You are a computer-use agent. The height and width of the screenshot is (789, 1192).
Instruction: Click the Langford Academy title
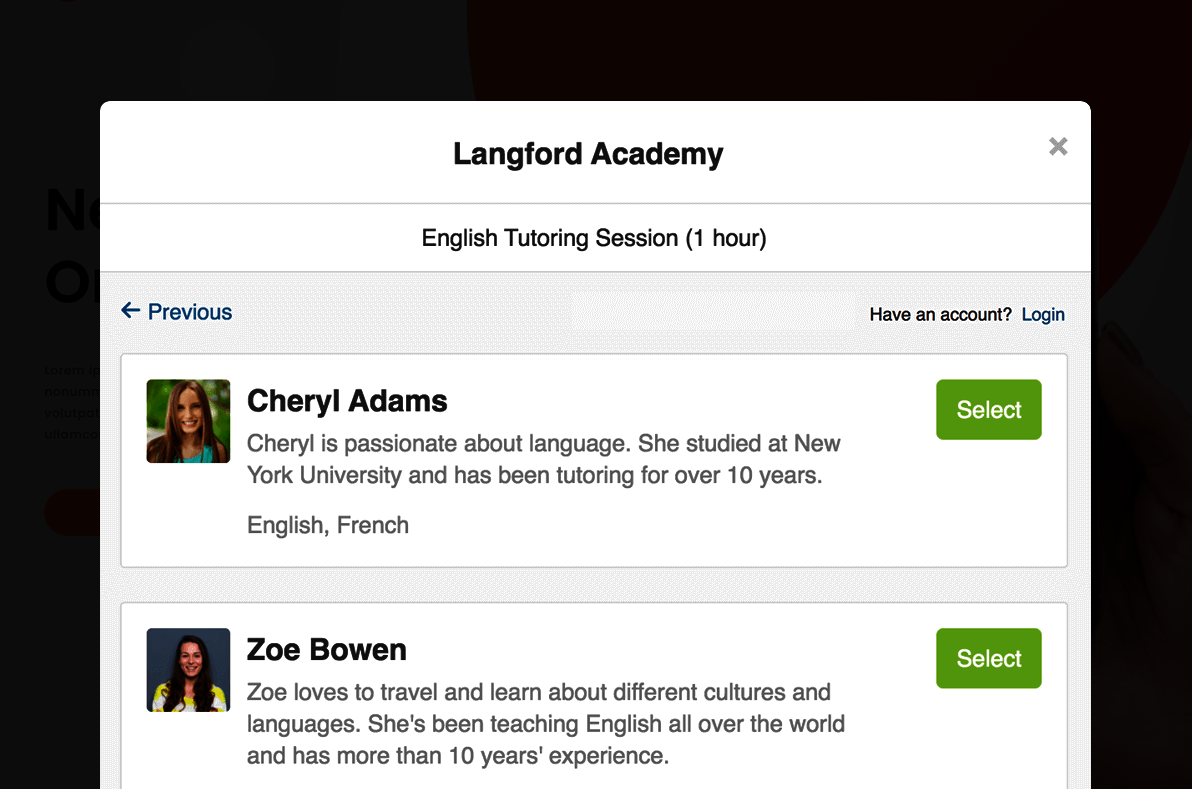point(588,154)
